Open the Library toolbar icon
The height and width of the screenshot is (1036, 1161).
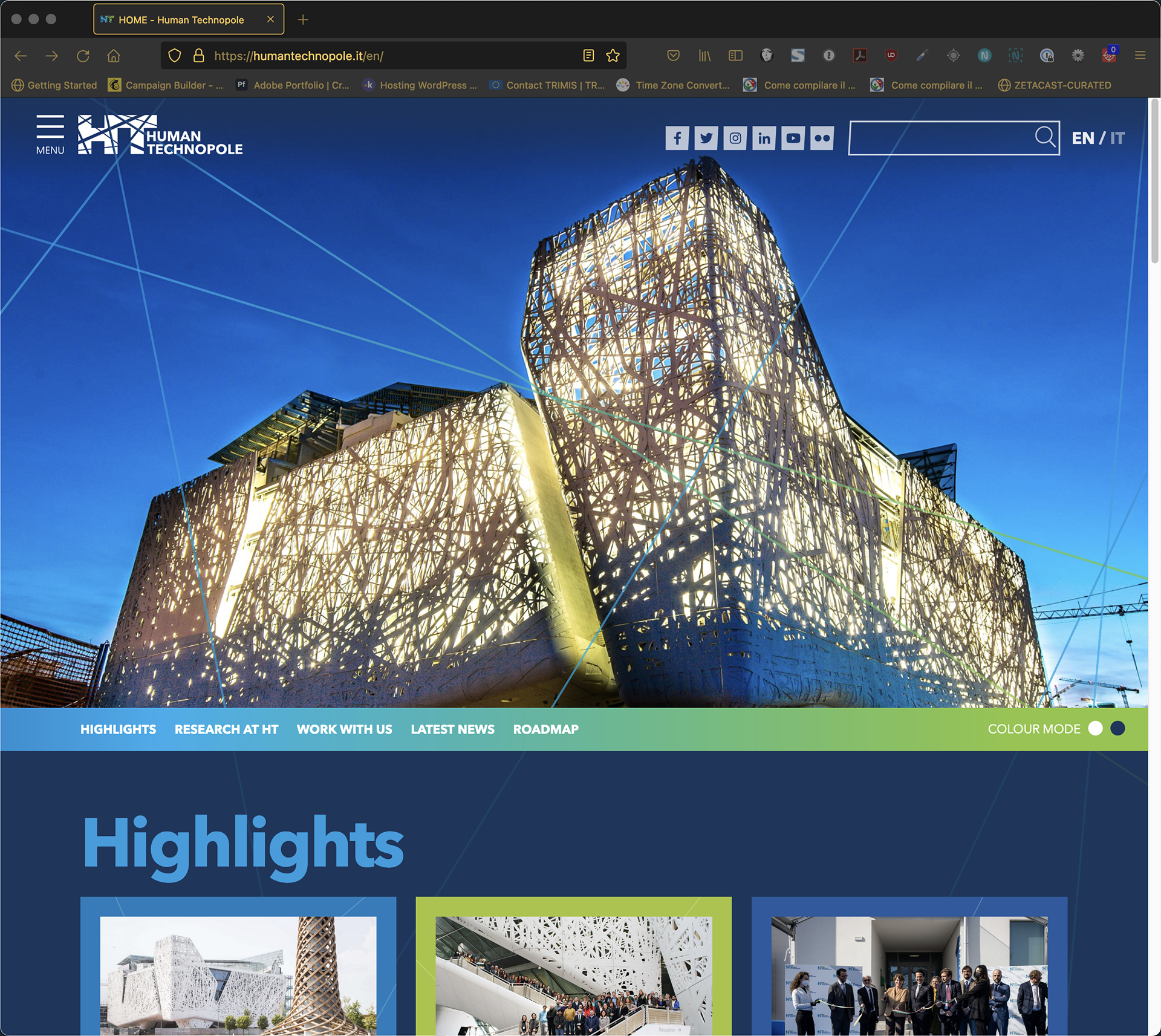[x=704, y=56]
